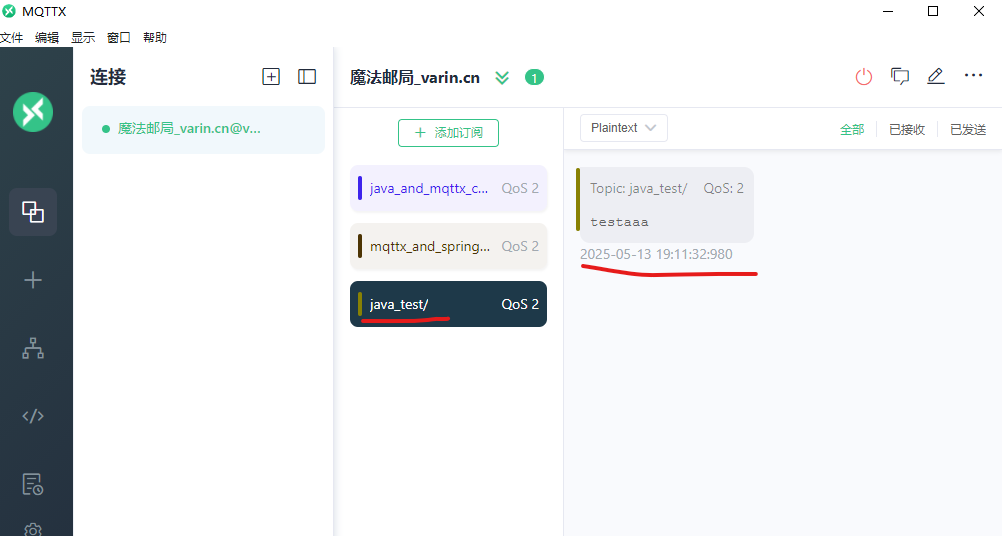The width and height of the screenshot is (1002, 536).
Task: Edit connection with the pencil icon
Action: click(936, 76)
